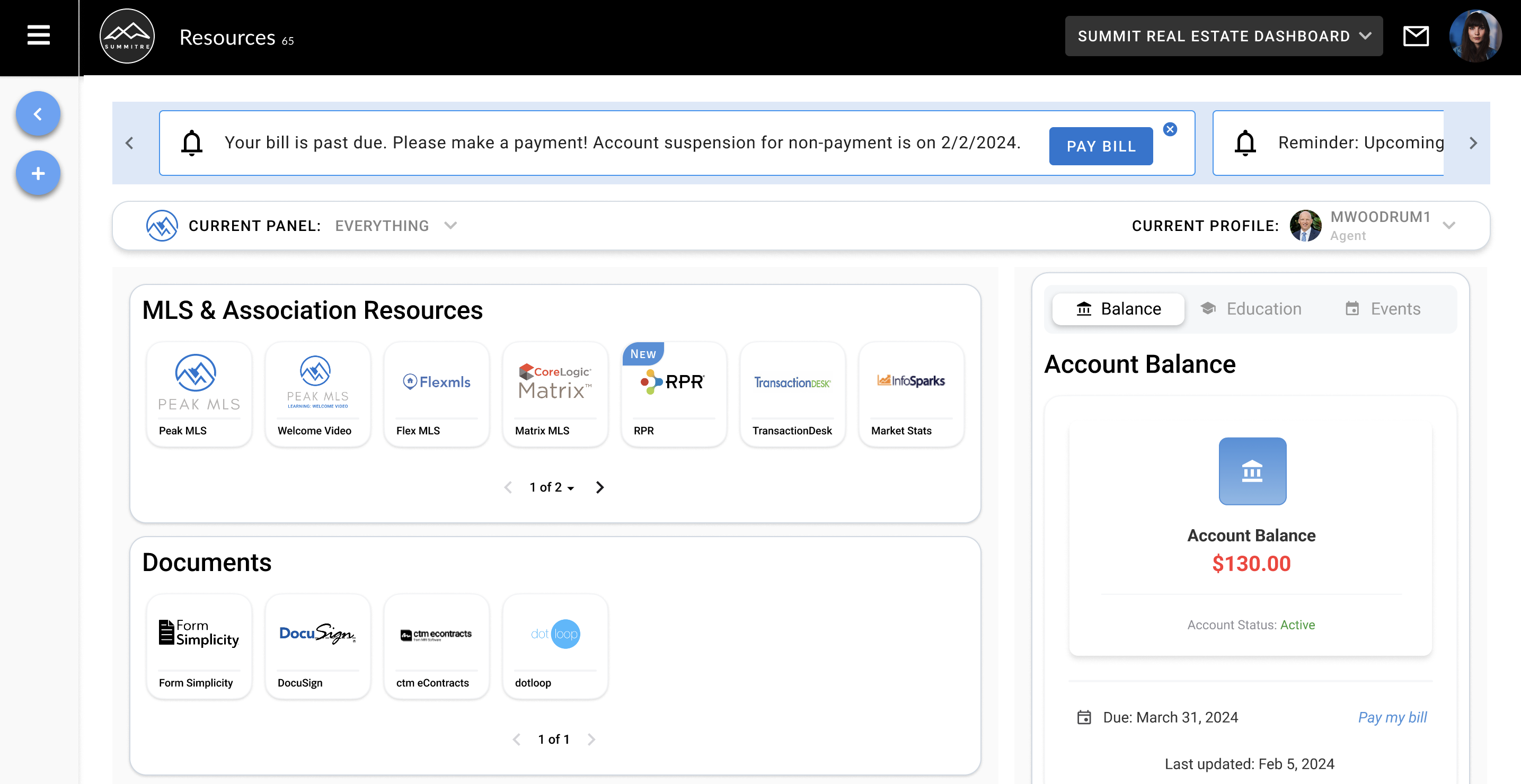1521x784 pixels.
Task: Open the Matrix MLS resource card
Action: (555, 394)
